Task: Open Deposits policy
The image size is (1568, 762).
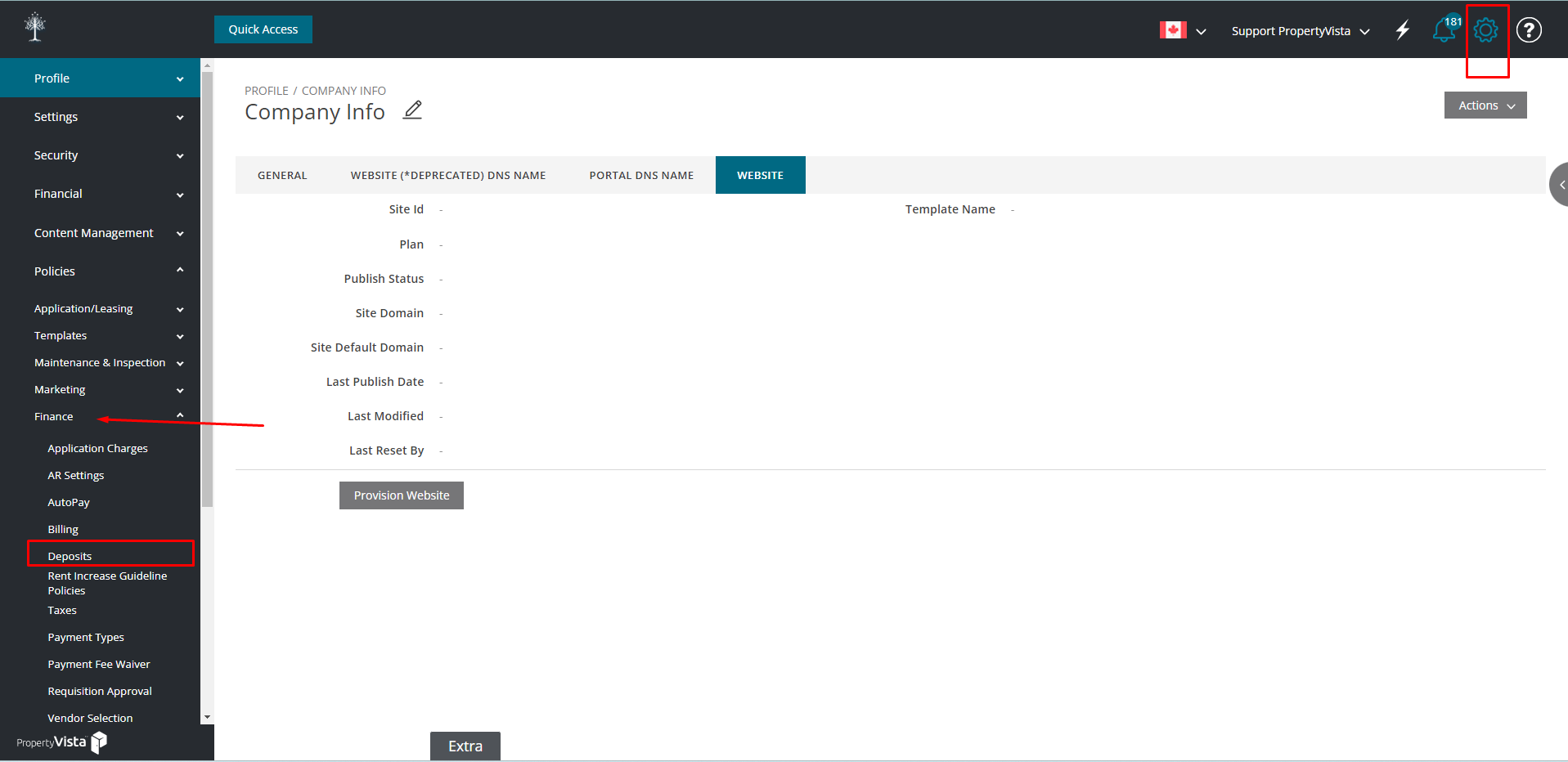Action: point(70,557)
